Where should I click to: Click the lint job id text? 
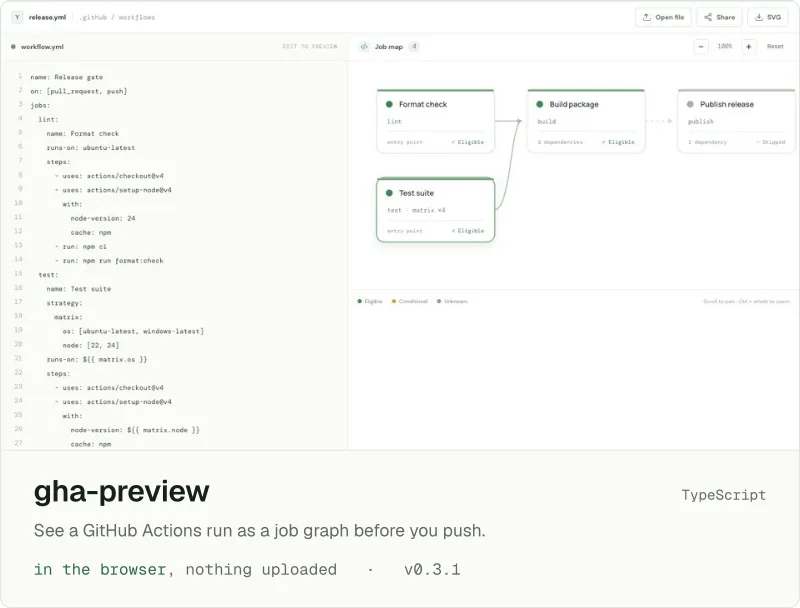[394, 121]
